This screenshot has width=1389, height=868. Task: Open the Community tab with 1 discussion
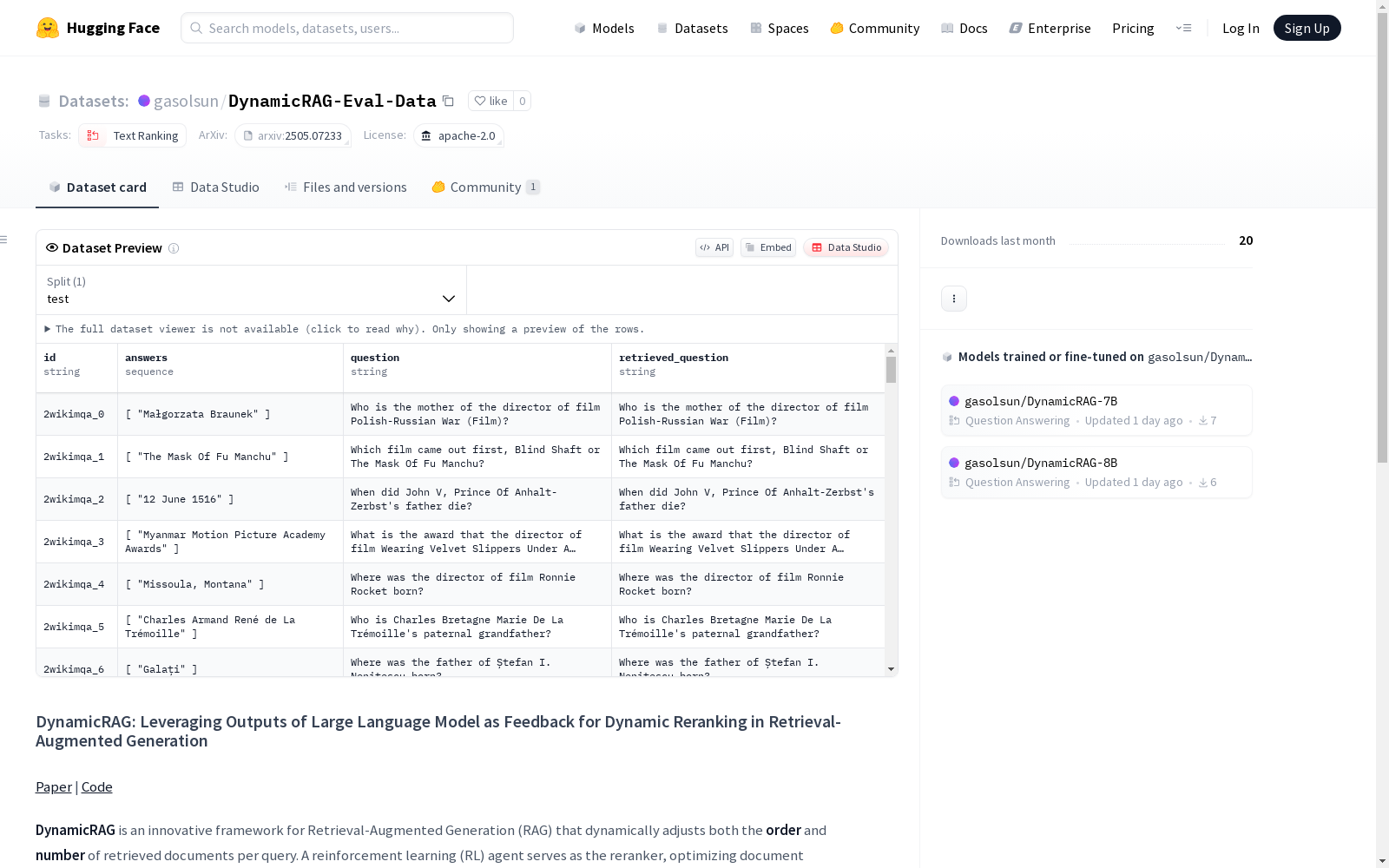click(486, 187)
